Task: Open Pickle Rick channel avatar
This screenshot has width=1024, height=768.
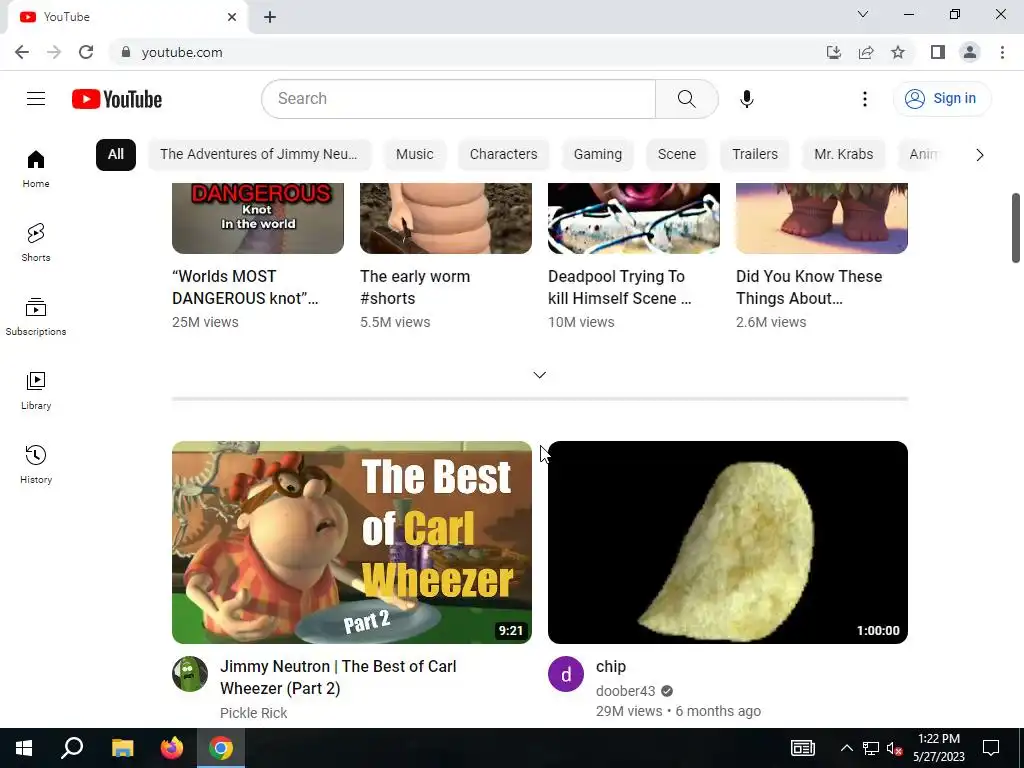Action: (x=190, y=674)
